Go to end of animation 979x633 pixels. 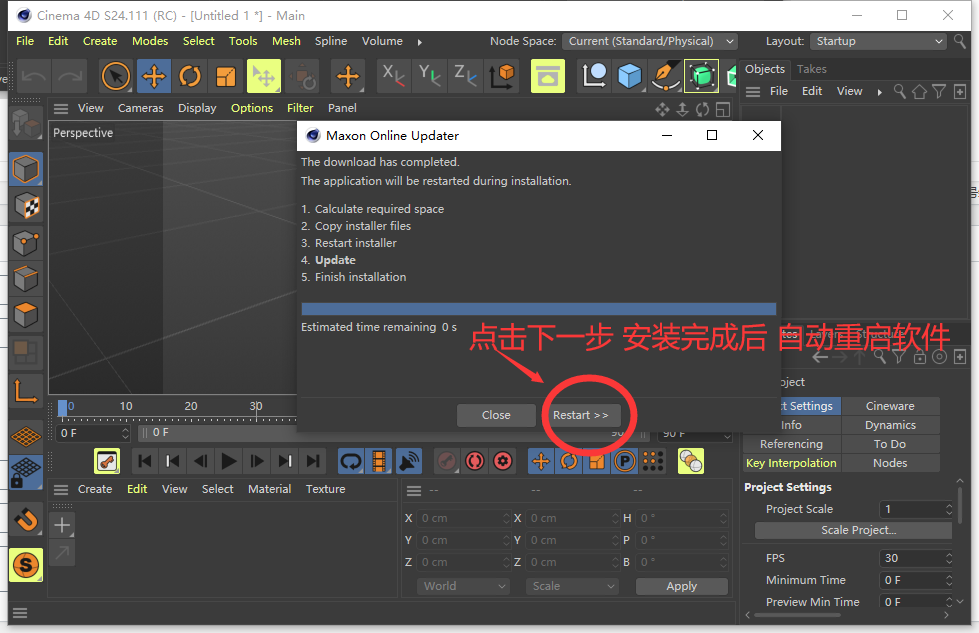[313, 461]
